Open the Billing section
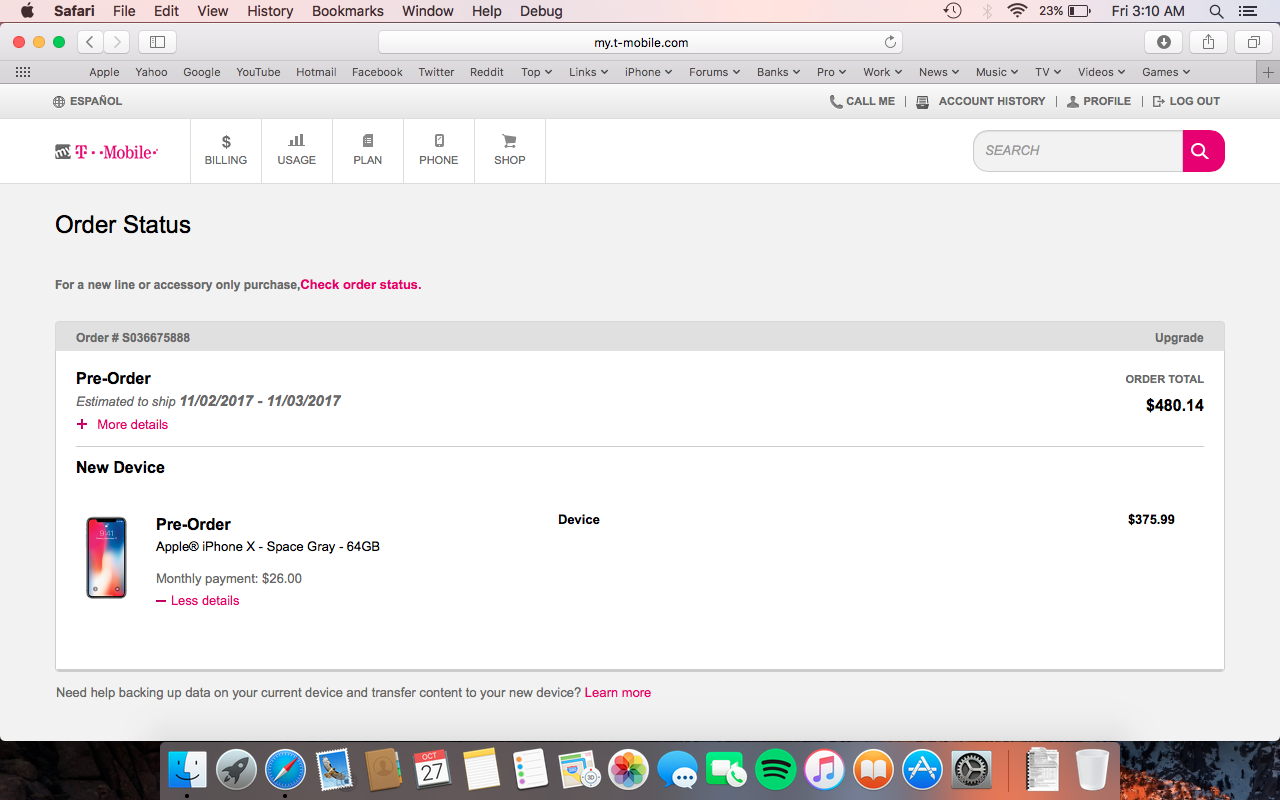Viewport: 1280px width, 800px height. (x=226, y=151)
